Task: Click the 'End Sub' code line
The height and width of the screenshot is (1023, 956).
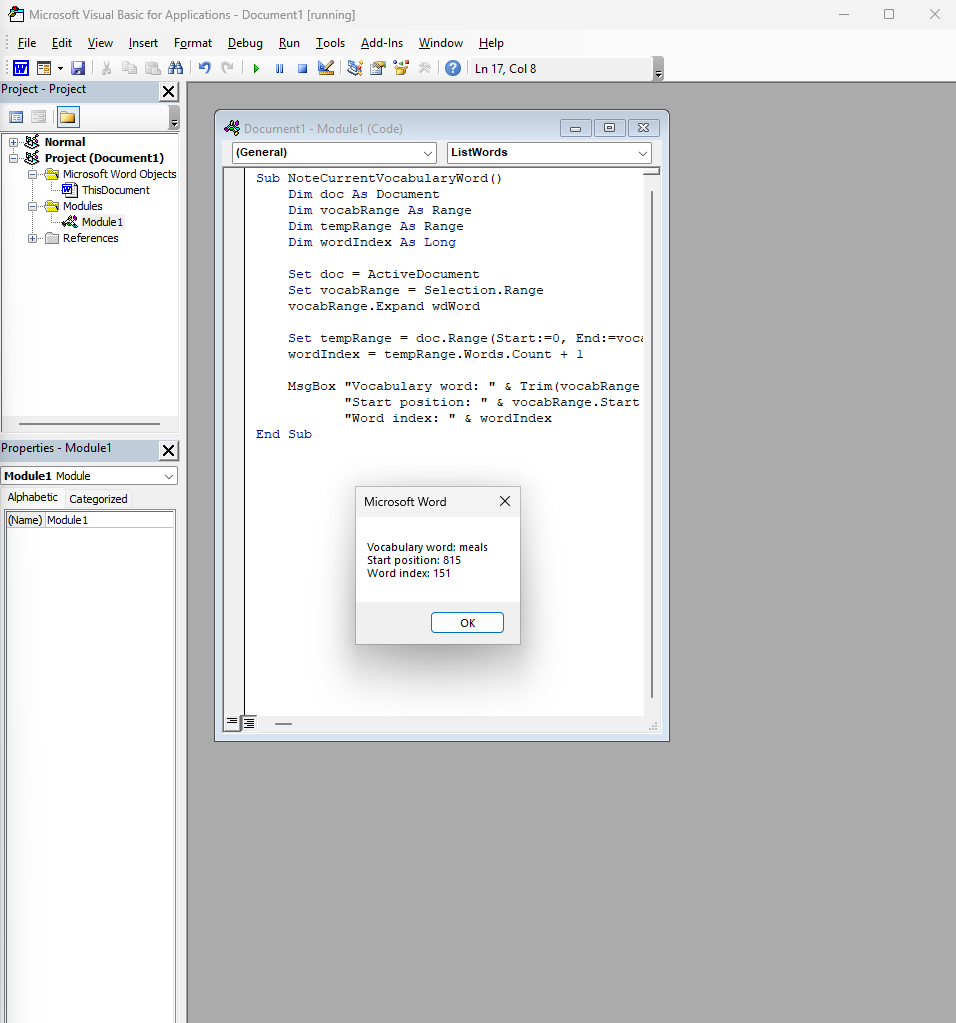Action: point(284,435)
